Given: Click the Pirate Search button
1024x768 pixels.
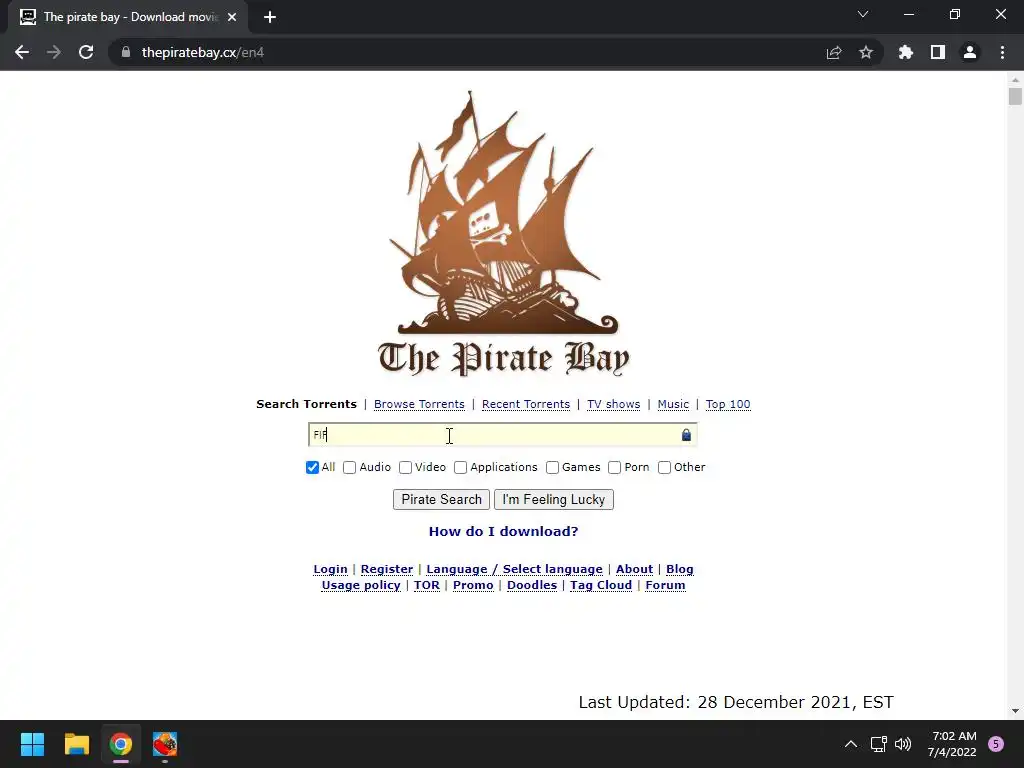Looking at the screenshot, I should 441,500.
